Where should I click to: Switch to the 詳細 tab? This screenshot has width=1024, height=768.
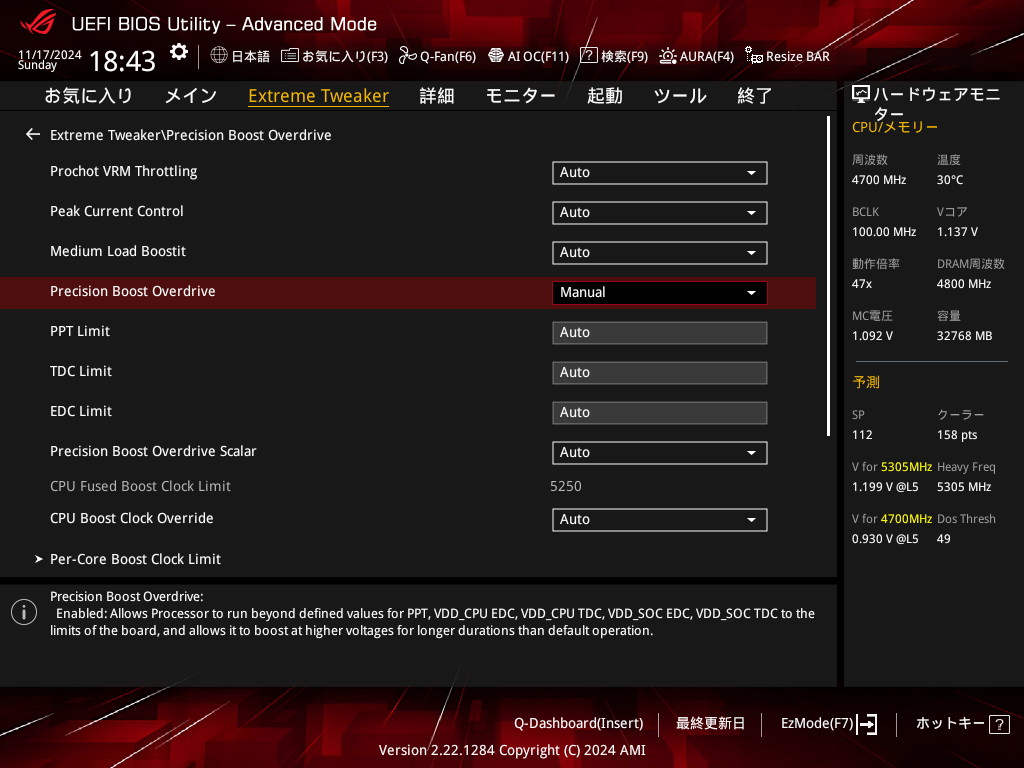point(437,95)
